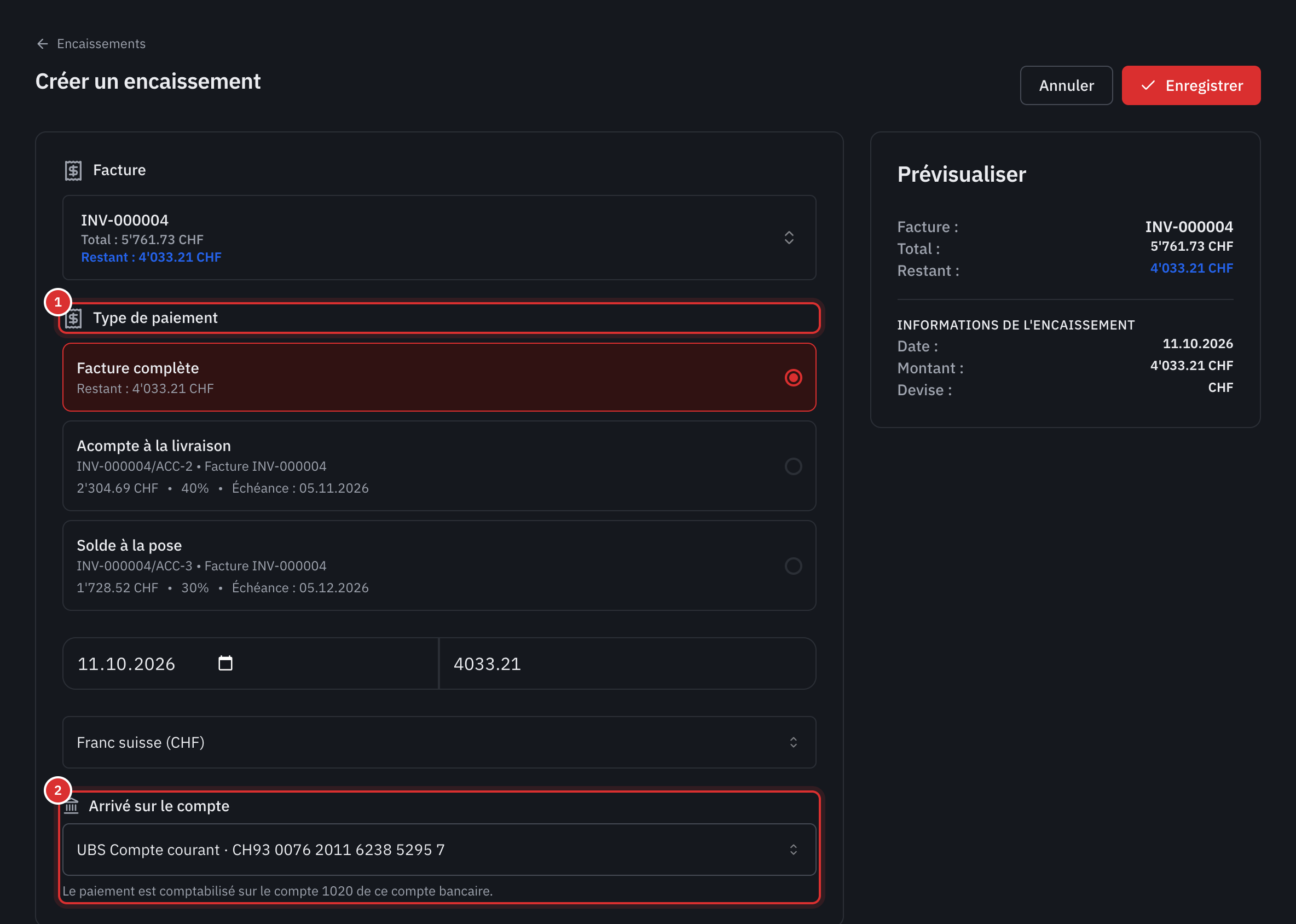Click the Facture receipt icon
Viewport: 1296px width, 924px height.
73,170
